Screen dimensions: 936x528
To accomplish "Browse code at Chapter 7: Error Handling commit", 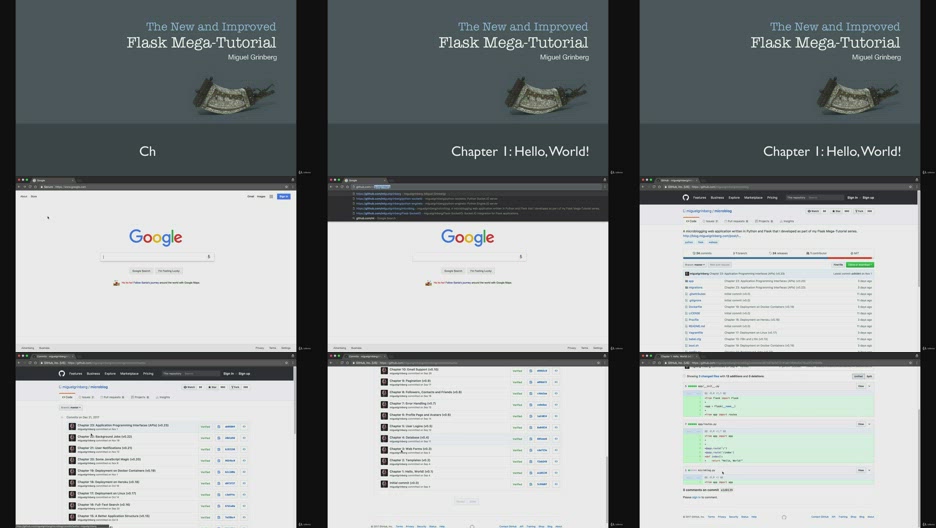I will point(556,405).
